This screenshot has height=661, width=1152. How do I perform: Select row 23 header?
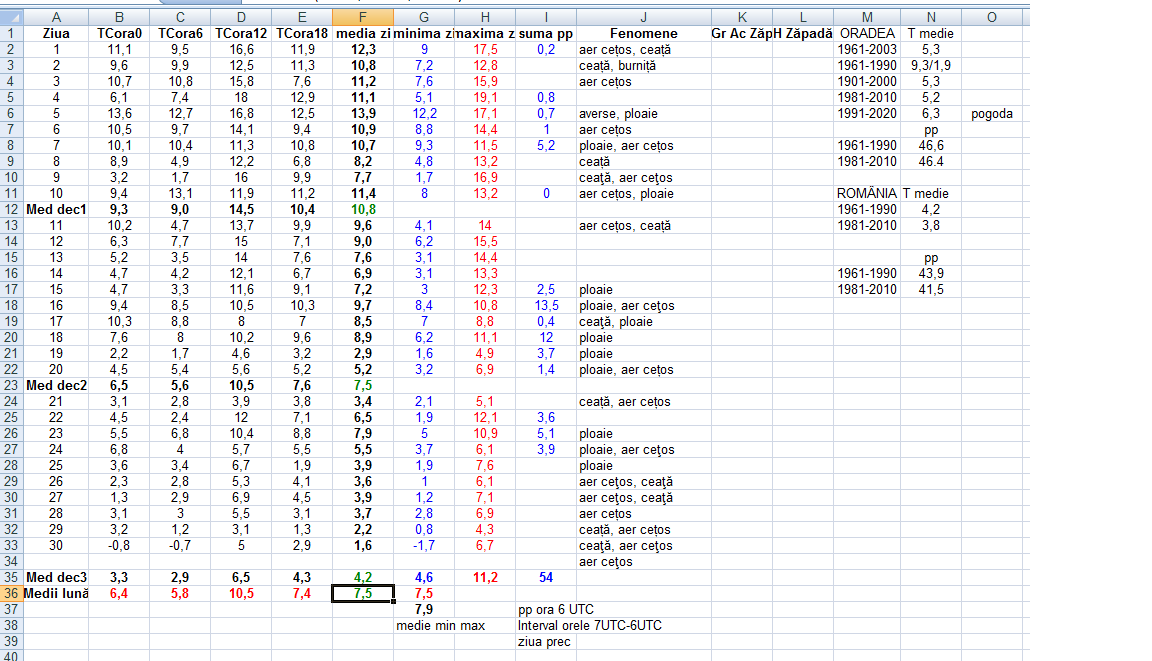click(12, 386)
